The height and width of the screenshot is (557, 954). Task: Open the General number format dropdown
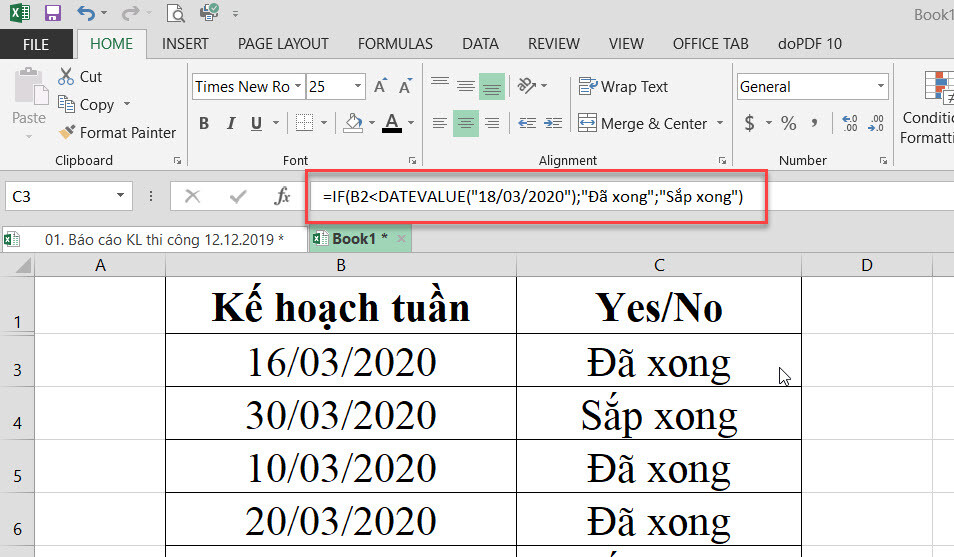coord(880,86)
